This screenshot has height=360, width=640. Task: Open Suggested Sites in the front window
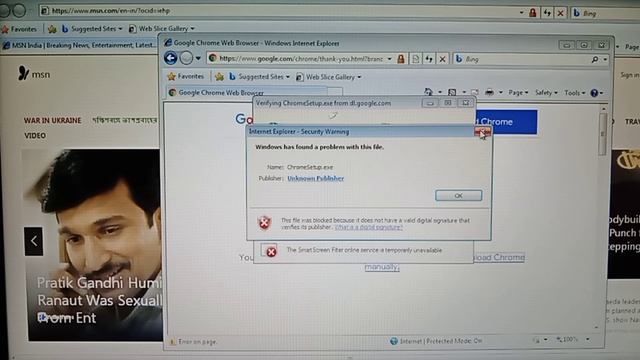tap(259, 77)
